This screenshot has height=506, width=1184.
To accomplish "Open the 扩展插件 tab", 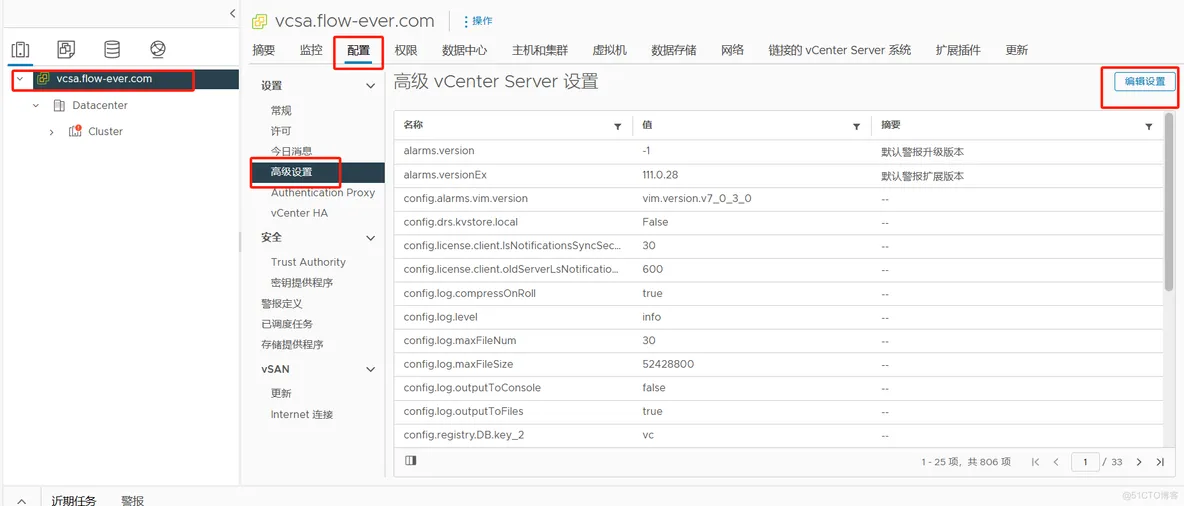I will point(958,51).
